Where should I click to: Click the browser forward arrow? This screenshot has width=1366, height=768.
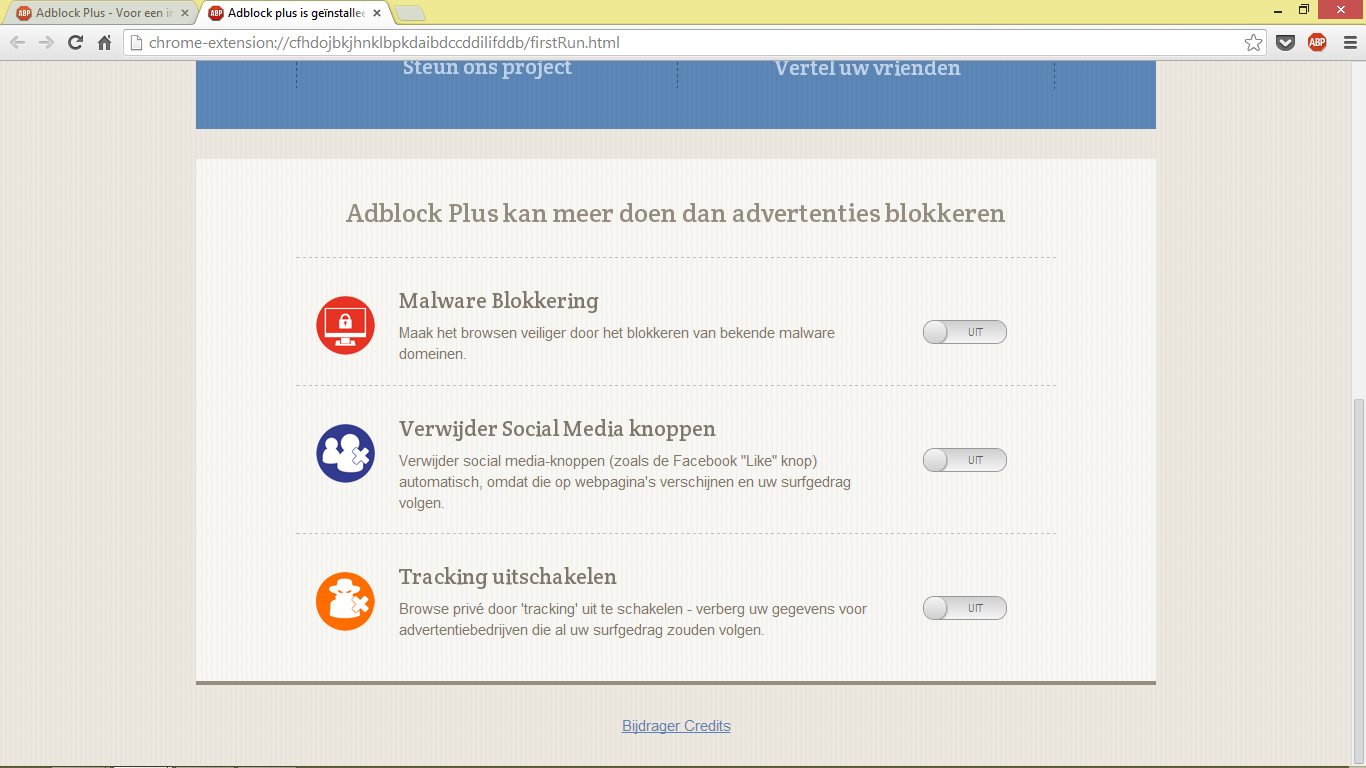[46, 42]
